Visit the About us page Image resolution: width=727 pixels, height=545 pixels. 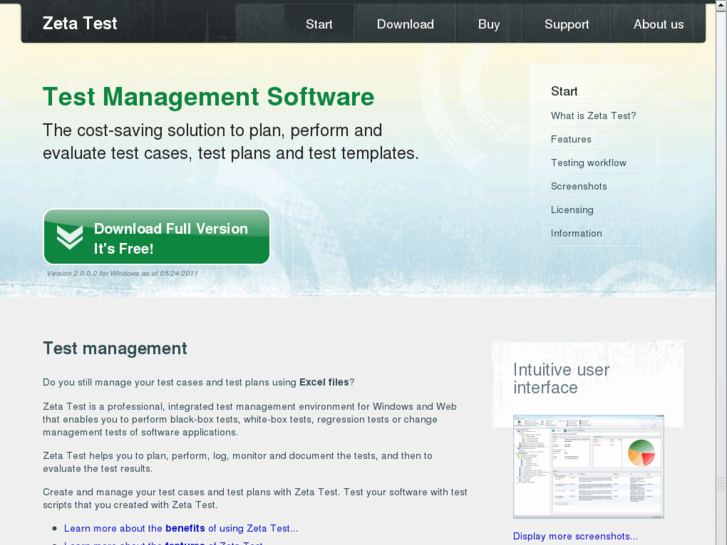[x=658, y=24]
